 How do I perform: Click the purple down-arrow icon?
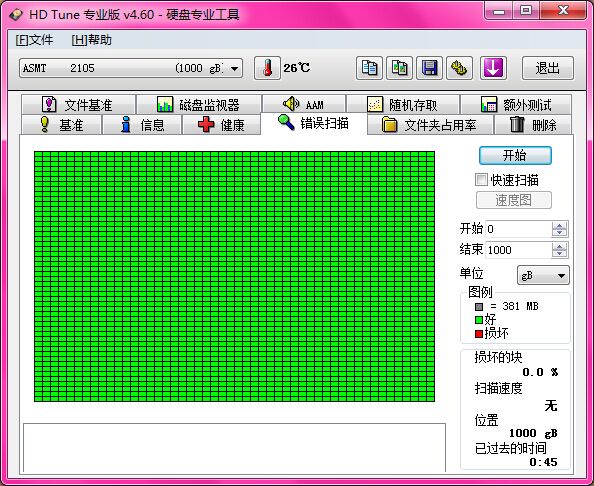click(x=493, y=68)
